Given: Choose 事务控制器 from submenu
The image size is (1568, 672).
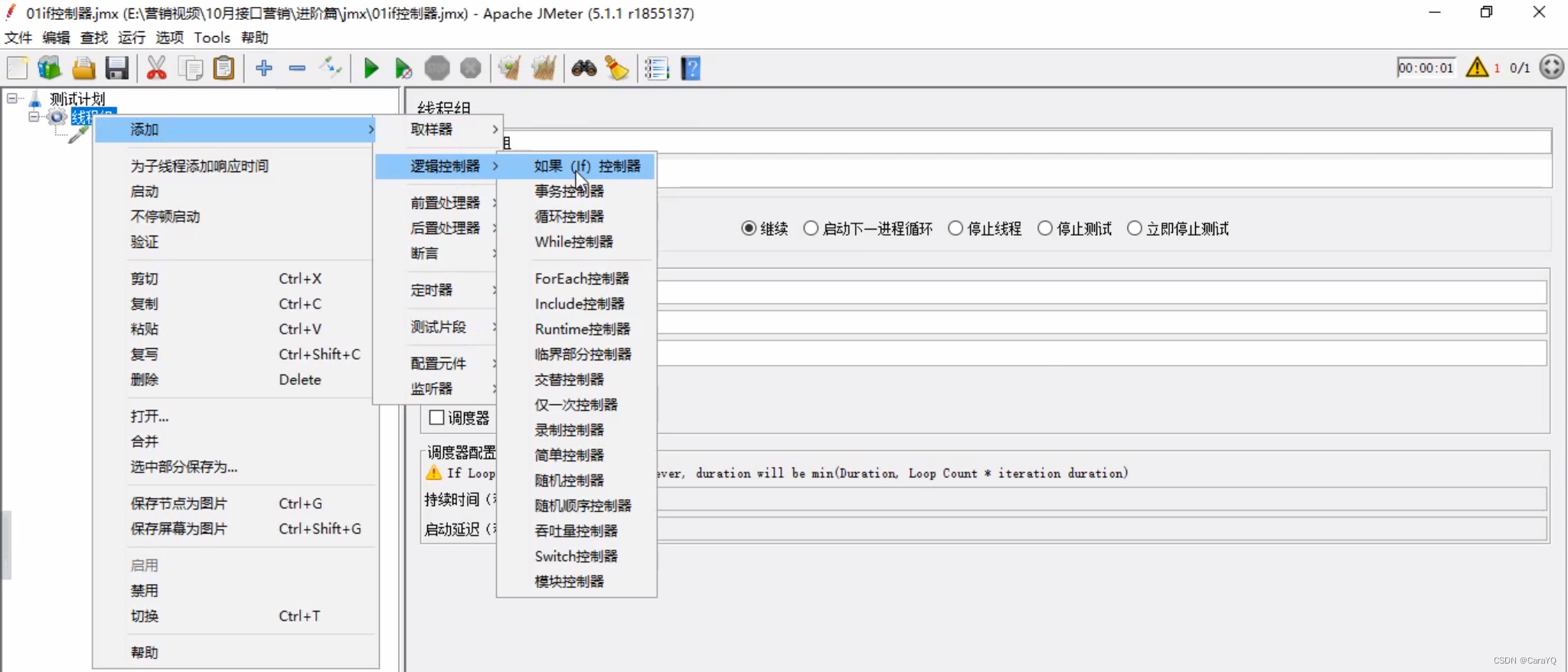Looking at the screenshot, I should (x=577, y=191).
